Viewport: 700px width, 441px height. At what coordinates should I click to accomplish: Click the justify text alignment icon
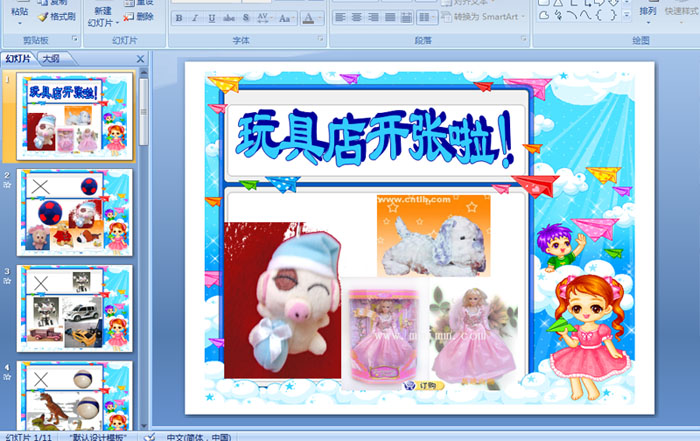click(x=391, y=18)
